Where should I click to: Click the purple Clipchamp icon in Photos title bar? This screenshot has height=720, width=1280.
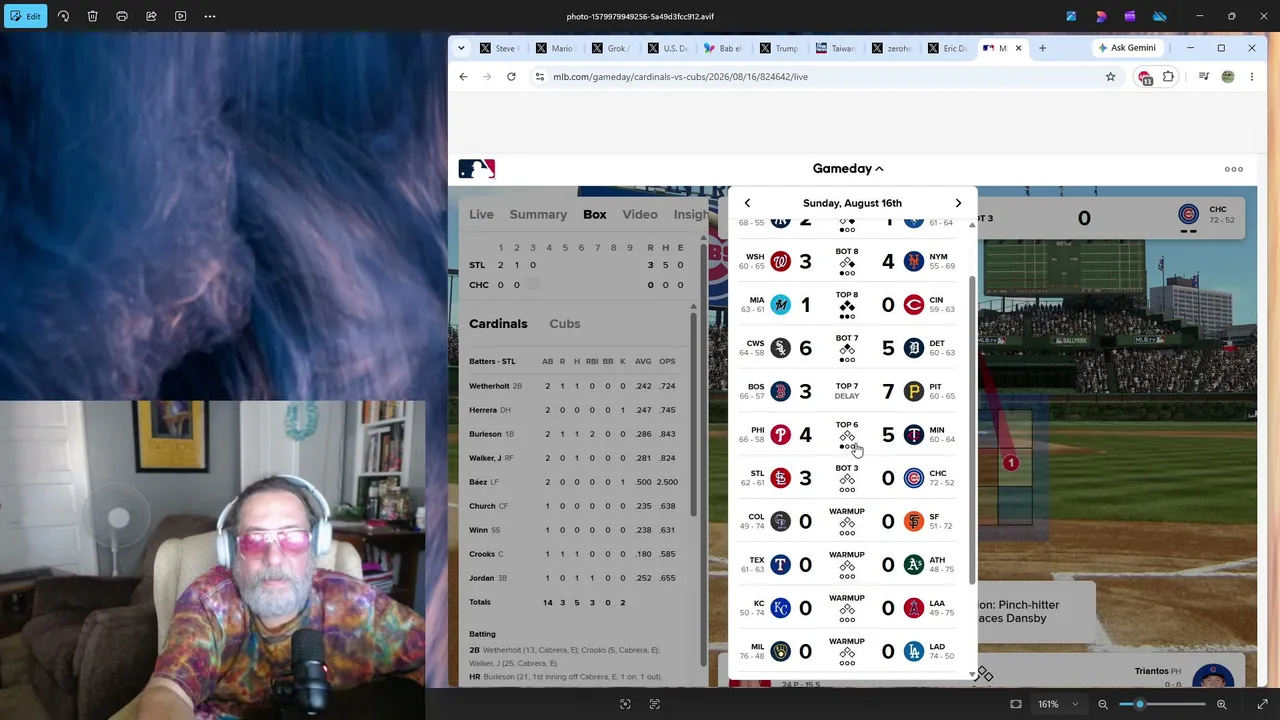point(1130,16)
